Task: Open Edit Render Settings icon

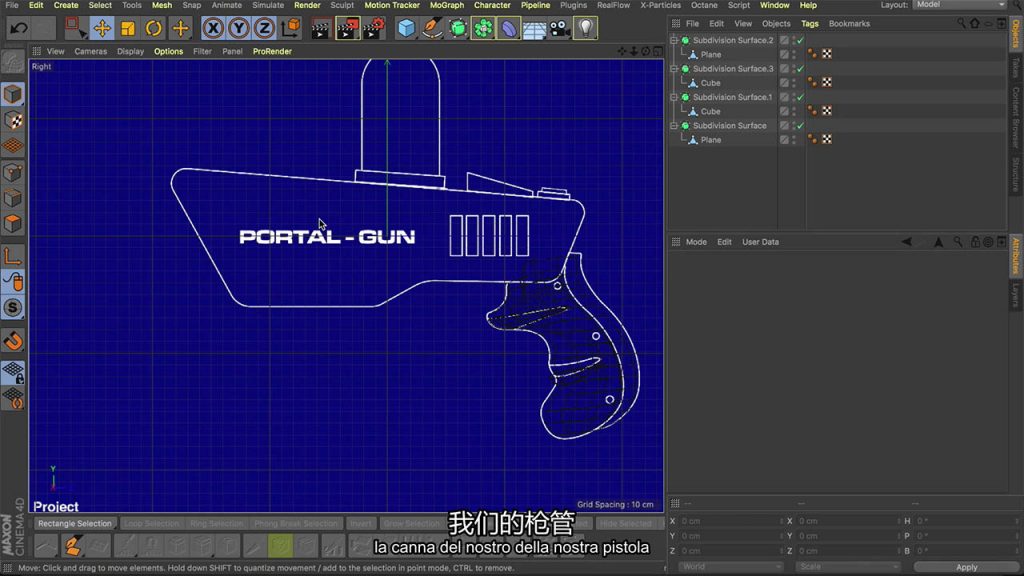Action: click(374, 28)
